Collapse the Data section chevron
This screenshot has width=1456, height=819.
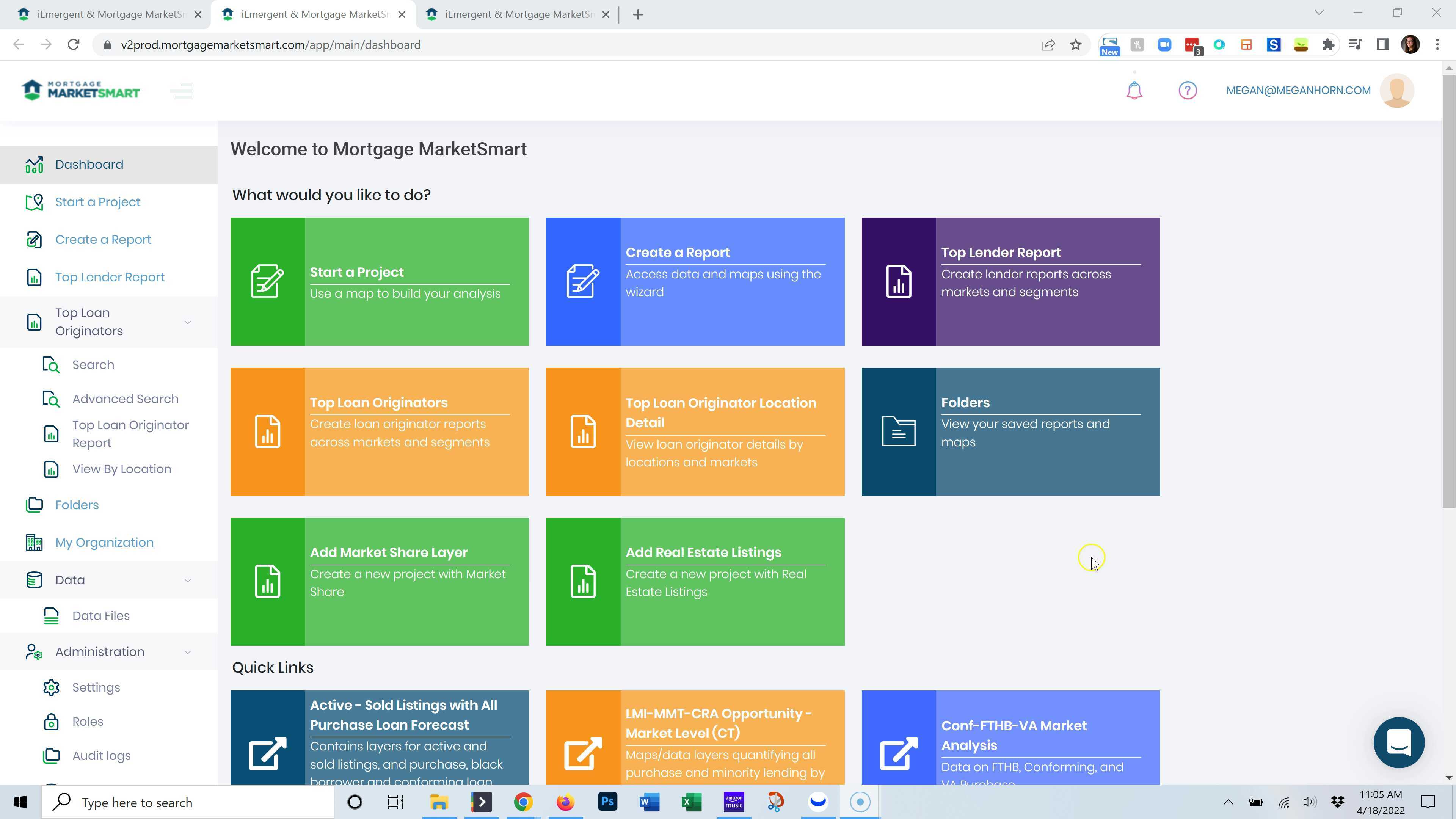coord(188,581)
